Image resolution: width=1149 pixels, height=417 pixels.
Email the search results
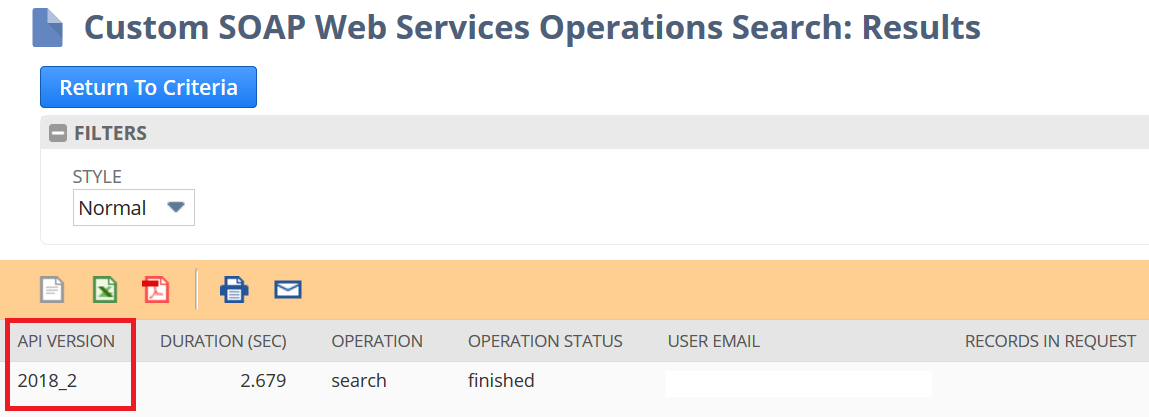pyautogui.click(x=288, y=290)
